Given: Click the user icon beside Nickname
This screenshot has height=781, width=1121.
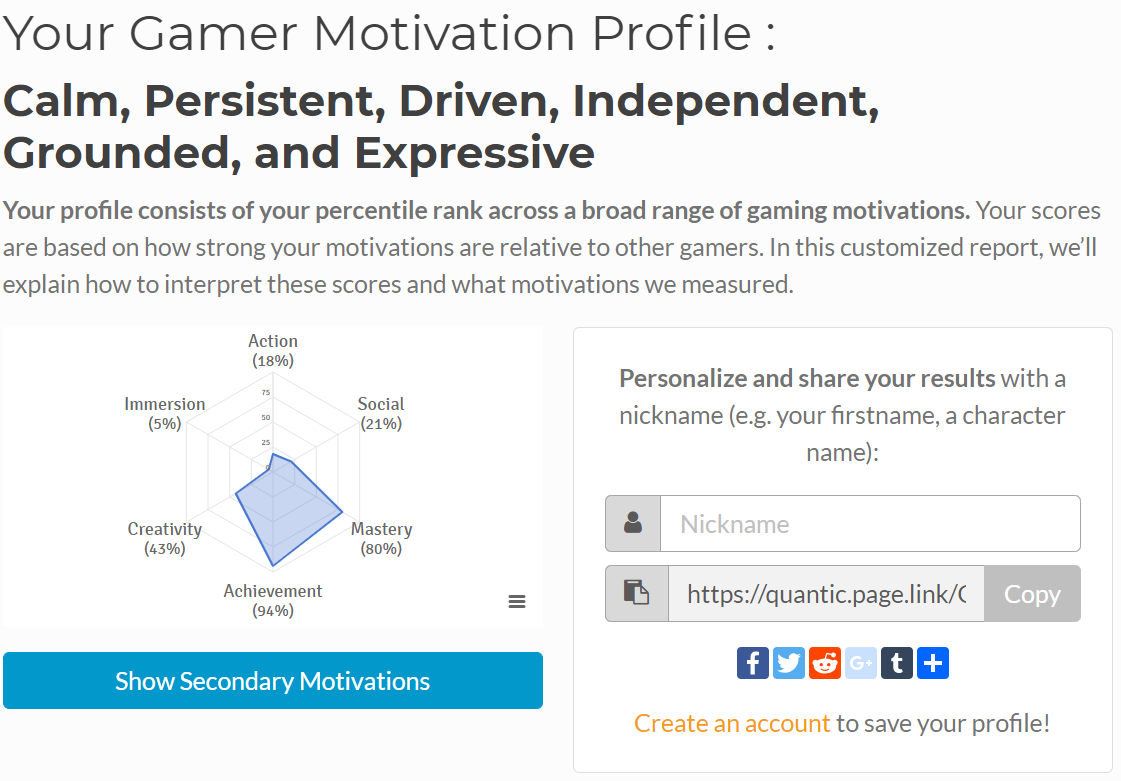Looking at the screenshot, I should point(633,523).
